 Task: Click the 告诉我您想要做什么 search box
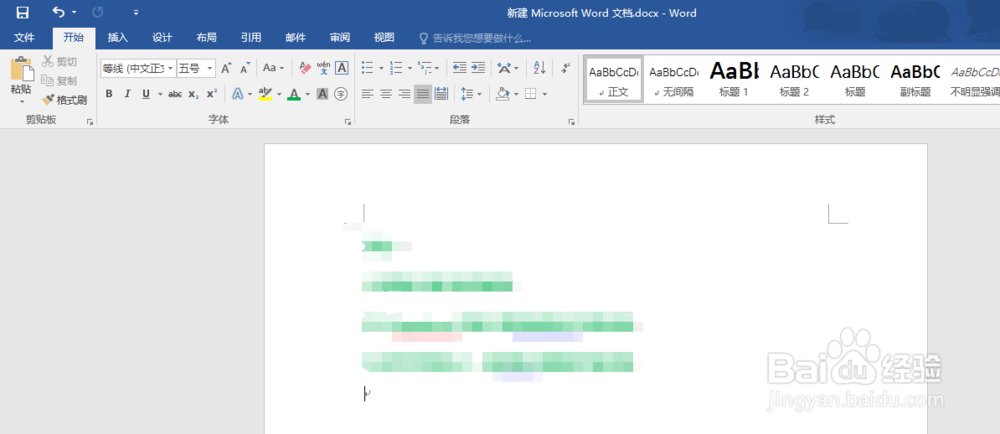(x=475, y=38)
